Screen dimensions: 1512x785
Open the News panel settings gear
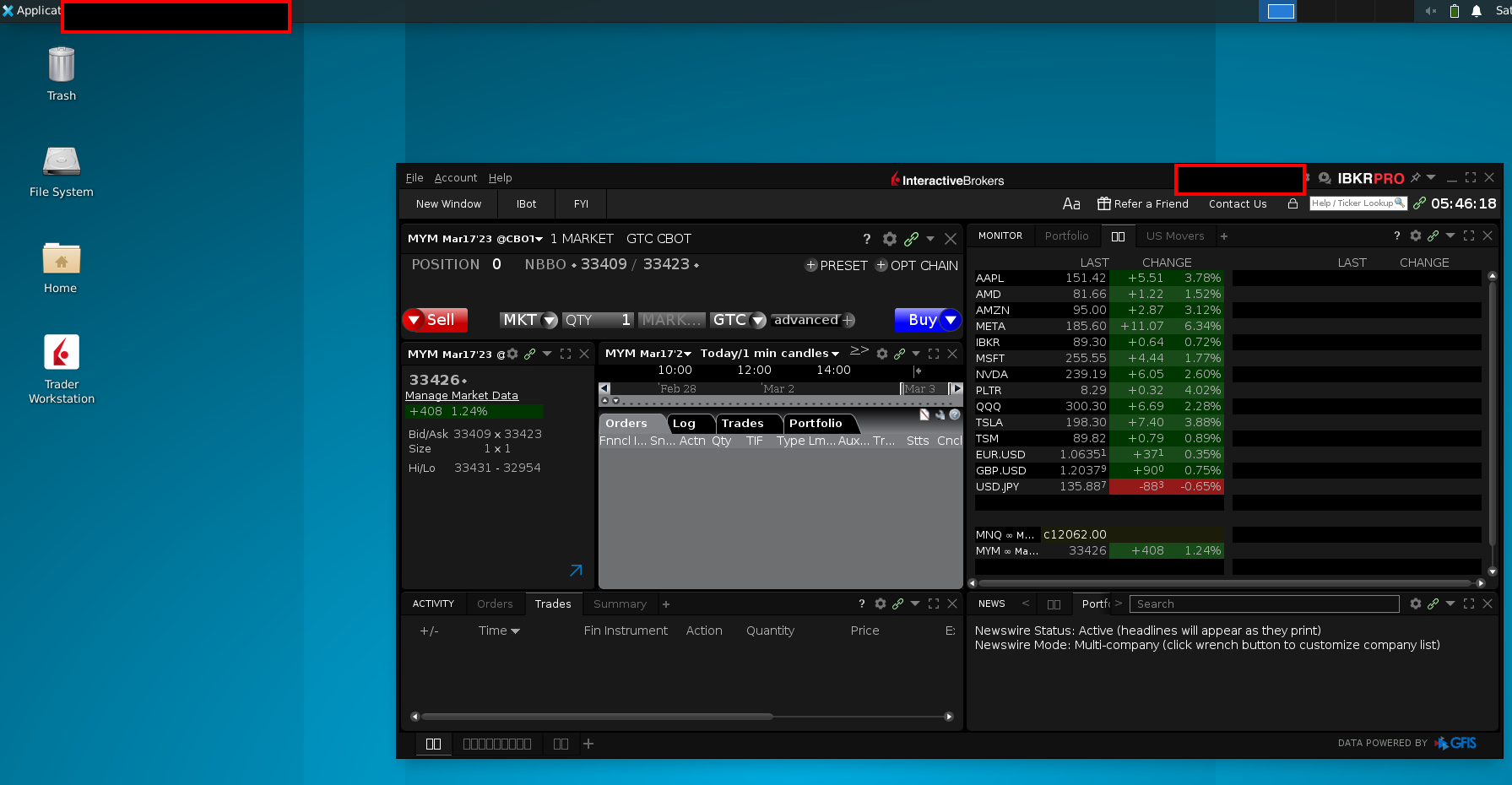click(x=1416, y=604)
